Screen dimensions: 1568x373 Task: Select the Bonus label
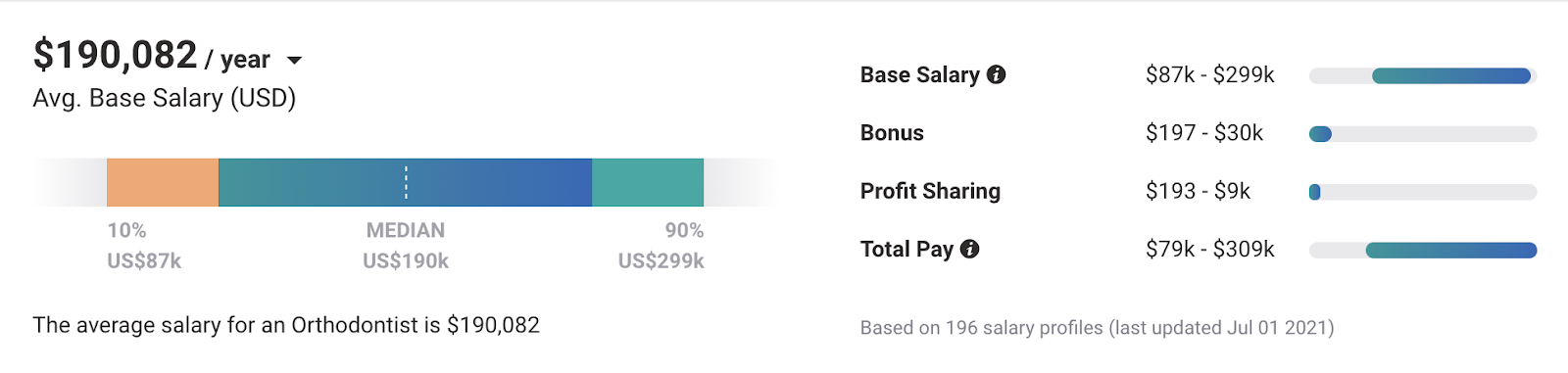tap(892, 133)
